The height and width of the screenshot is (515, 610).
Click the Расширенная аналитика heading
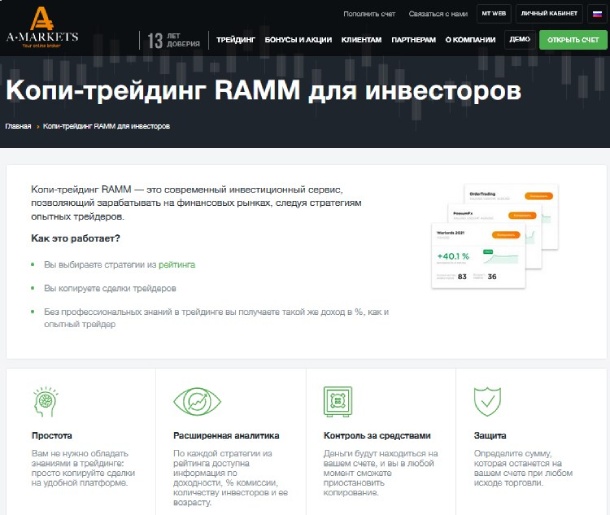click(226, 436)
